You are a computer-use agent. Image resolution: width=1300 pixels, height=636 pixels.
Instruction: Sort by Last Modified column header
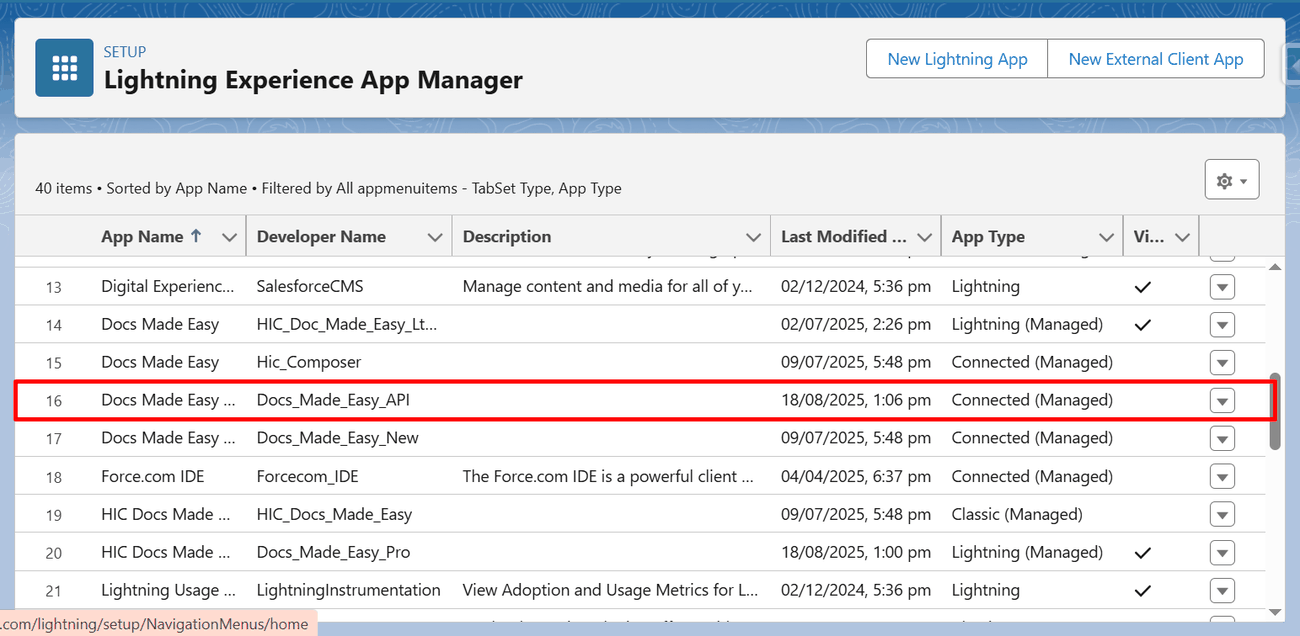pyautogui.click(x=844, y=237)
